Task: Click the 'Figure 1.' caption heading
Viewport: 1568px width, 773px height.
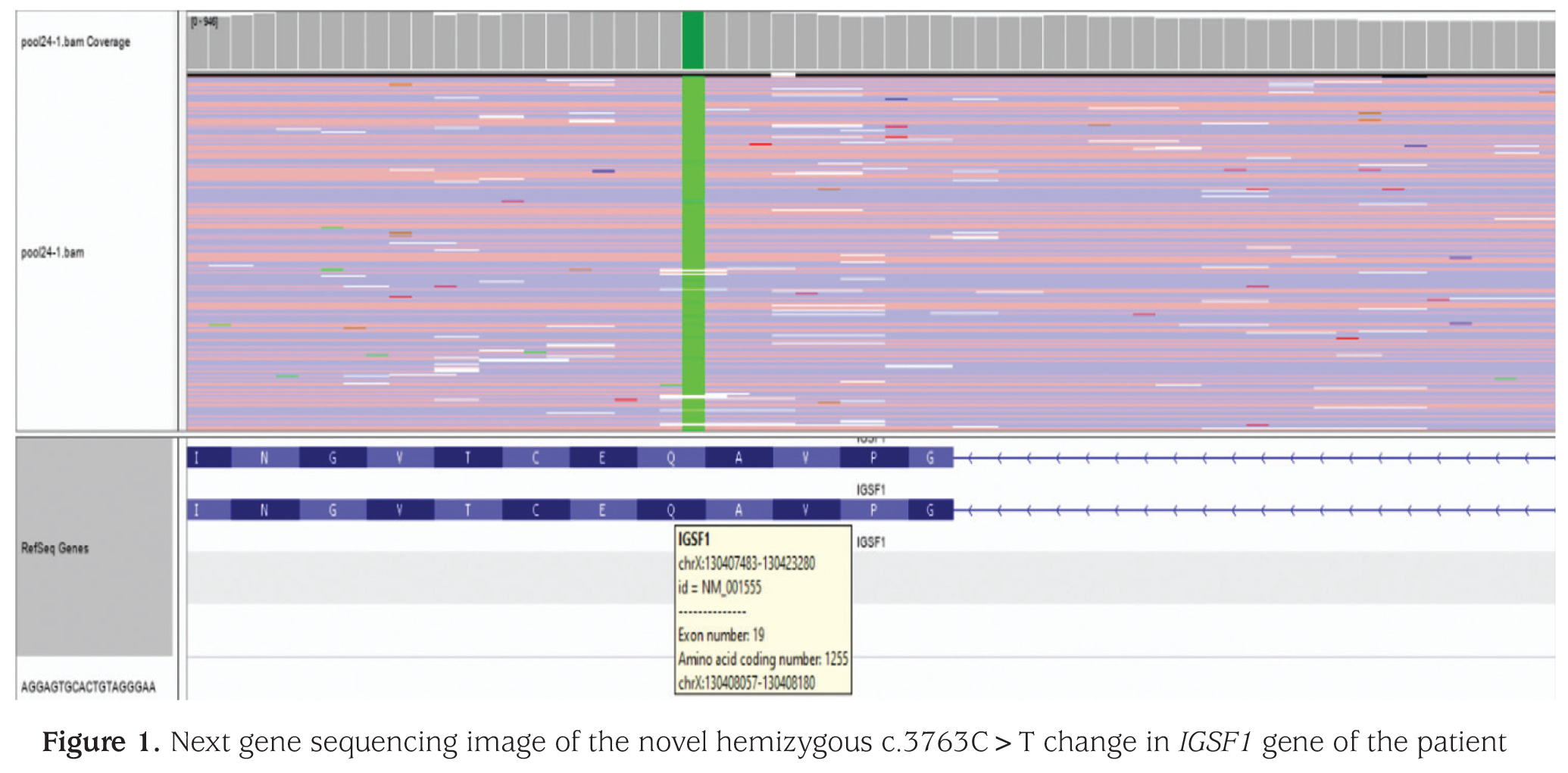Action: click(101, 742)
